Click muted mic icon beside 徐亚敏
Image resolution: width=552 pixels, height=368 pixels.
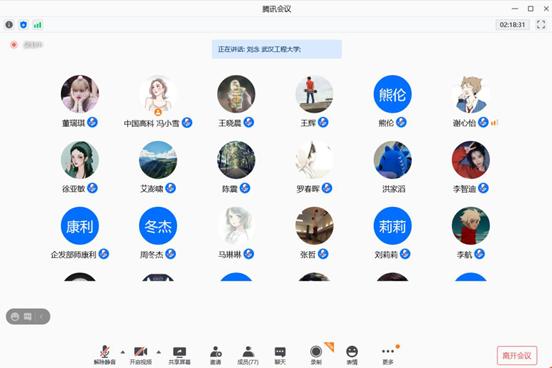coord(92,188)
